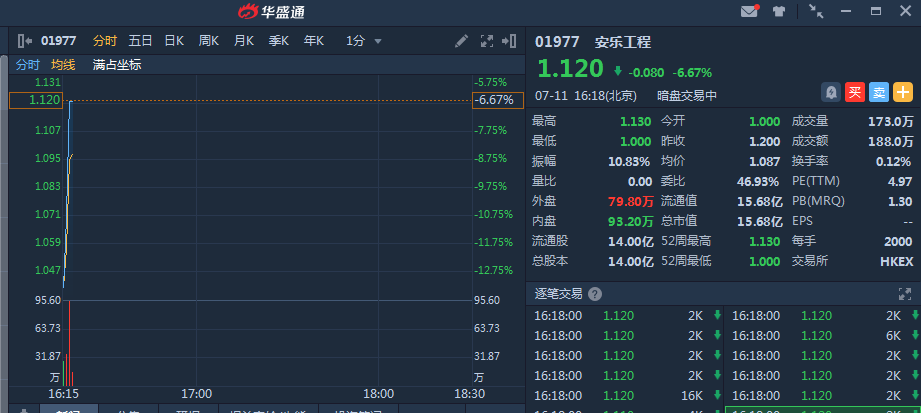Expand the 逐笔交易 trades panel

904,294
